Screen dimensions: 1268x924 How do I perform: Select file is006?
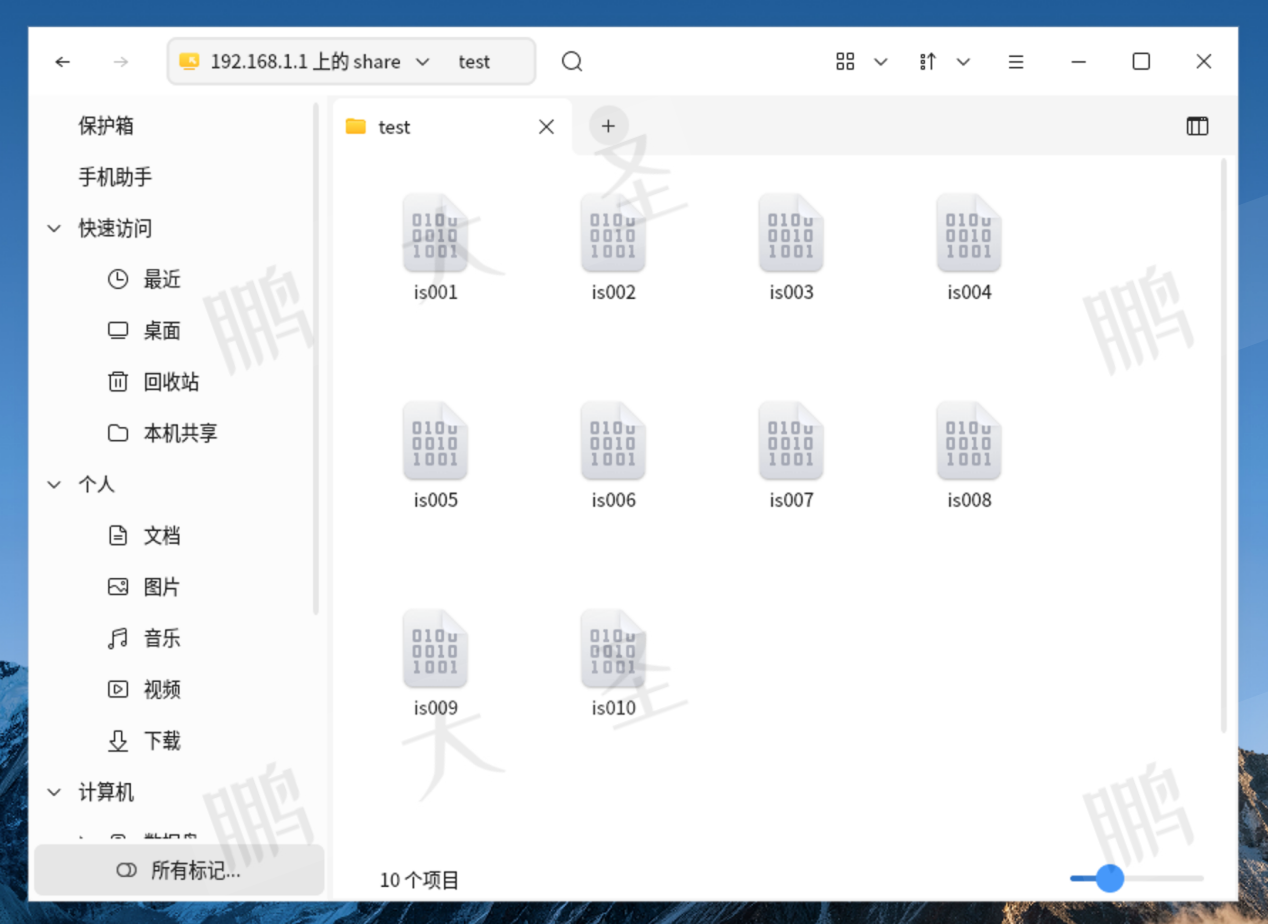pos(613,454)
